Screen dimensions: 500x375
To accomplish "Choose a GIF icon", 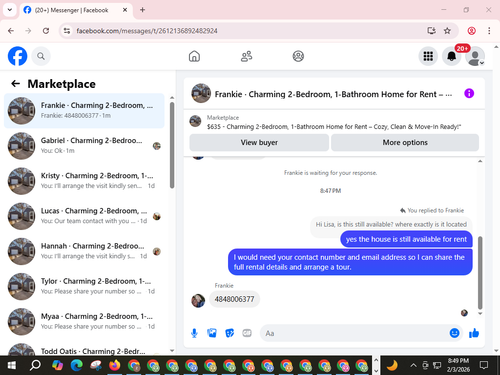I will (247, 333).
